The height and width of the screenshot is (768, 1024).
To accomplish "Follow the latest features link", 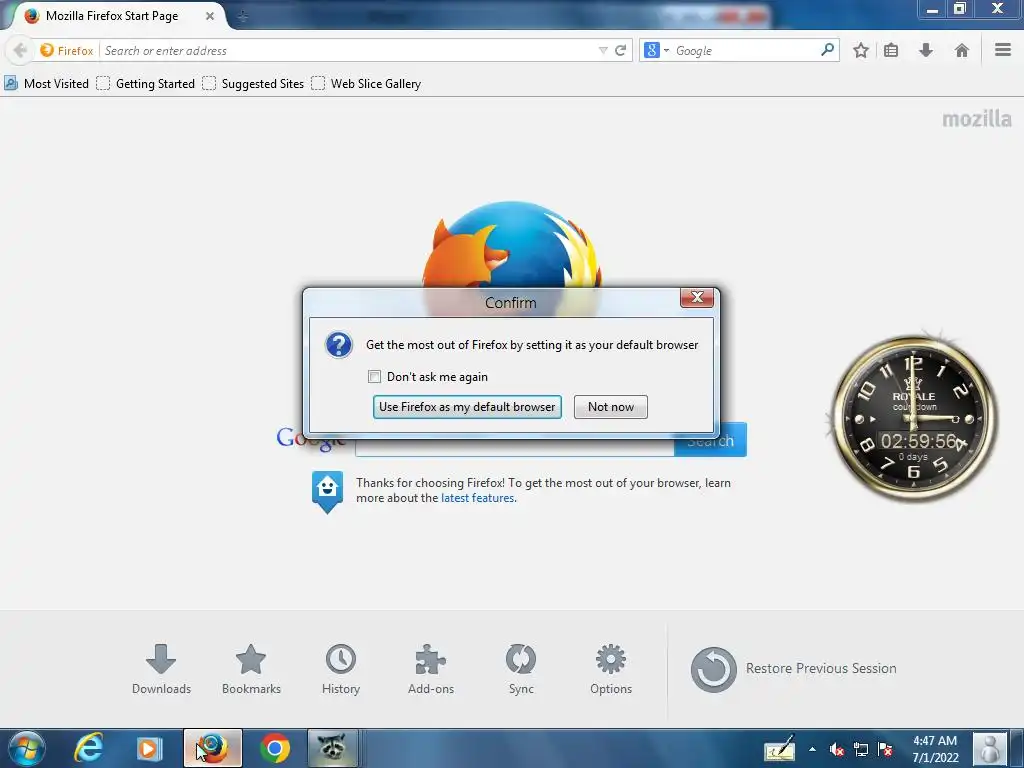I will click(x=477, y=498).
